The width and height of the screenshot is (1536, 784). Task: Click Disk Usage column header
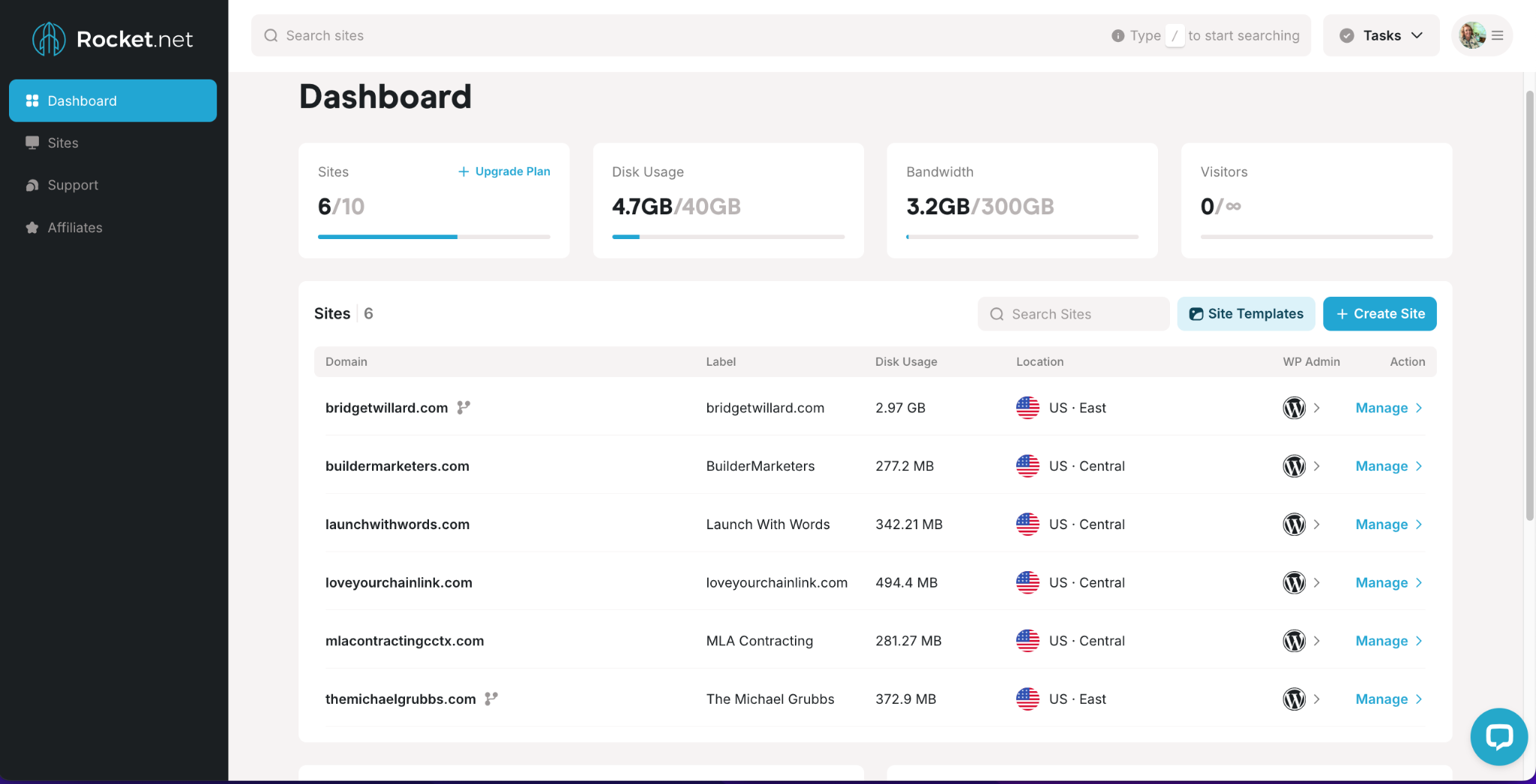[x=906, y=361]
